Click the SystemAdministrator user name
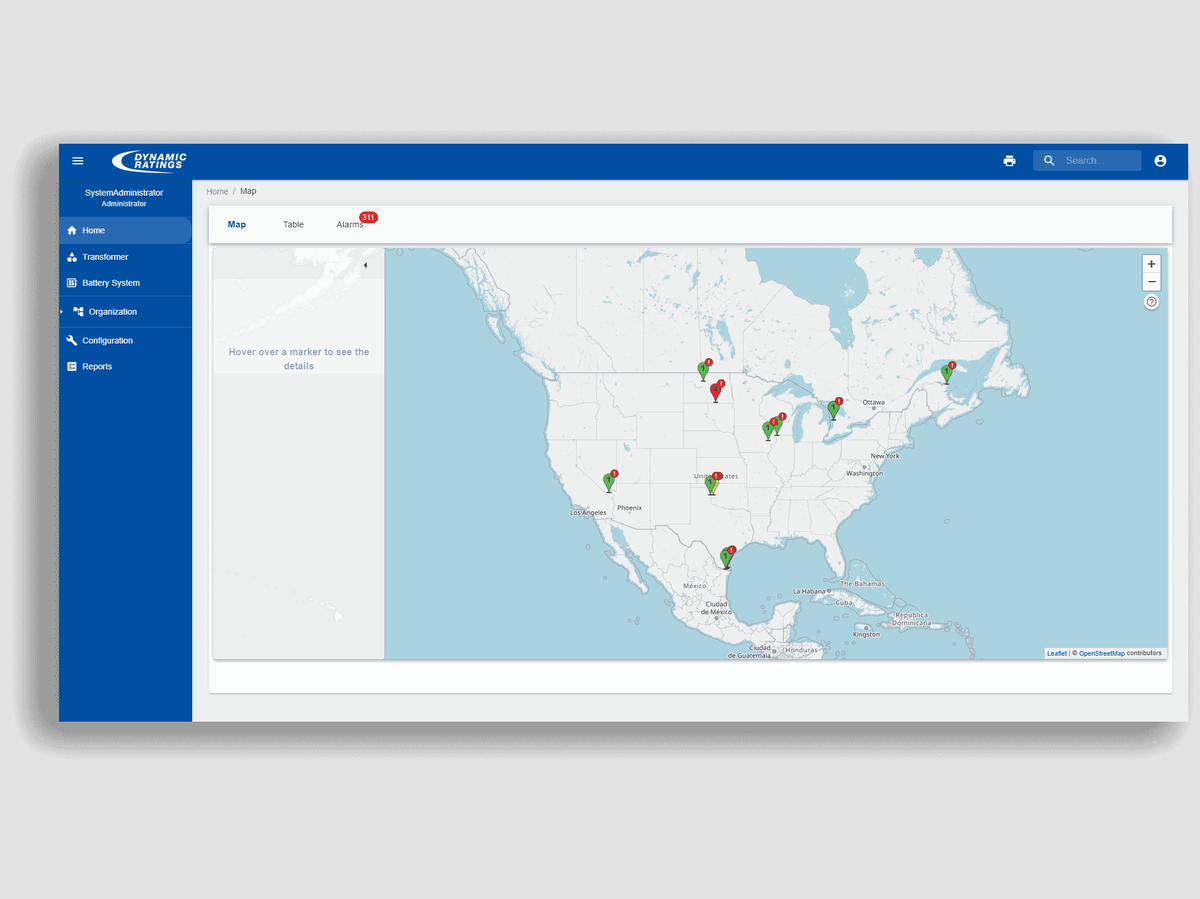Image resolution: width=1200 pixels, height=899 pixels. click(124, 193)
